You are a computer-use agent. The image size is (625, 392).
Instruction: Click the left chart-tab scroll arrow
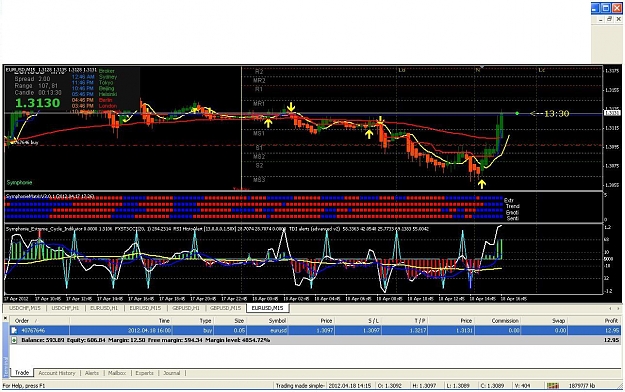610,308
